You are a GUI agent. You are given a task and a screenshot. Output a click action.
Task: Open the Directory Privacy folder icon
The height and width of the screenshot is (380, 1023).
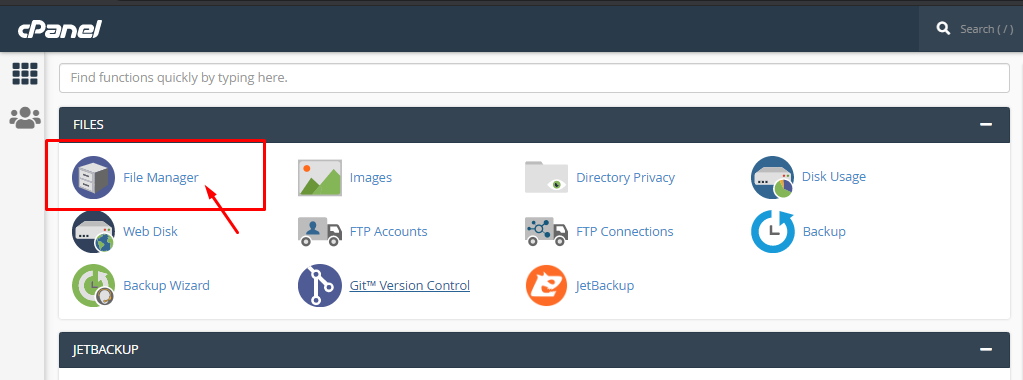click(x=546, y=177)
